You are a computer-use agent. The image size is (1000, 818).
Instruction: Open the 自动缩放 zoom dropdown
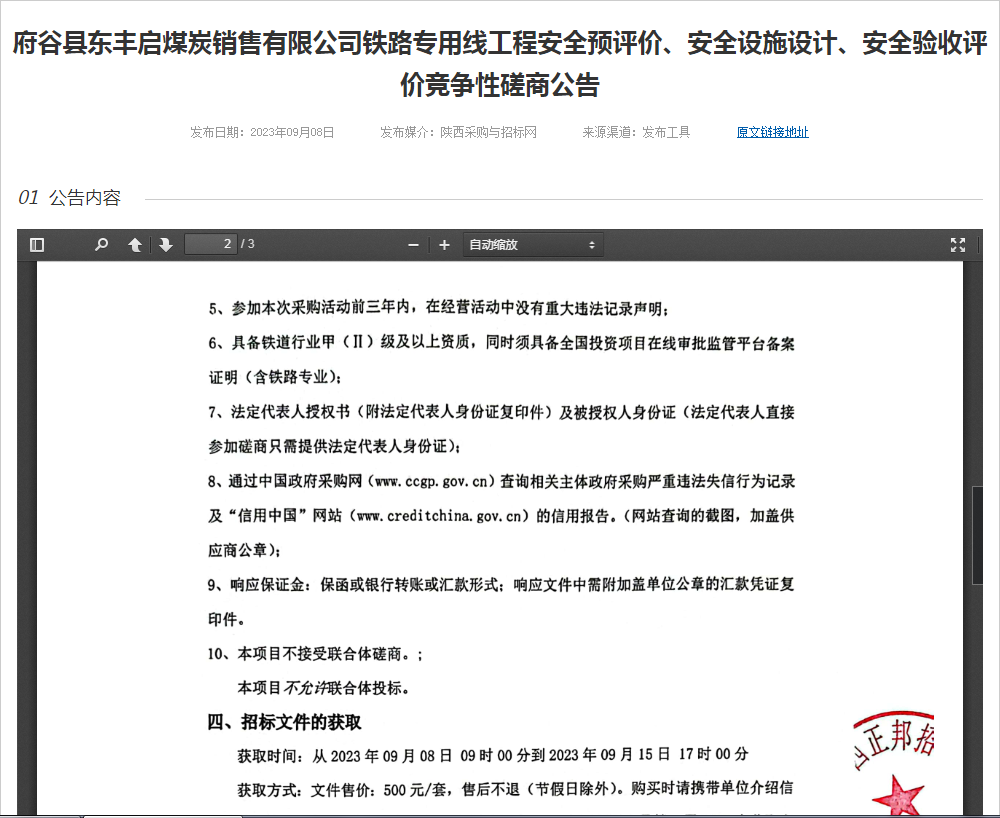[533, 245]
